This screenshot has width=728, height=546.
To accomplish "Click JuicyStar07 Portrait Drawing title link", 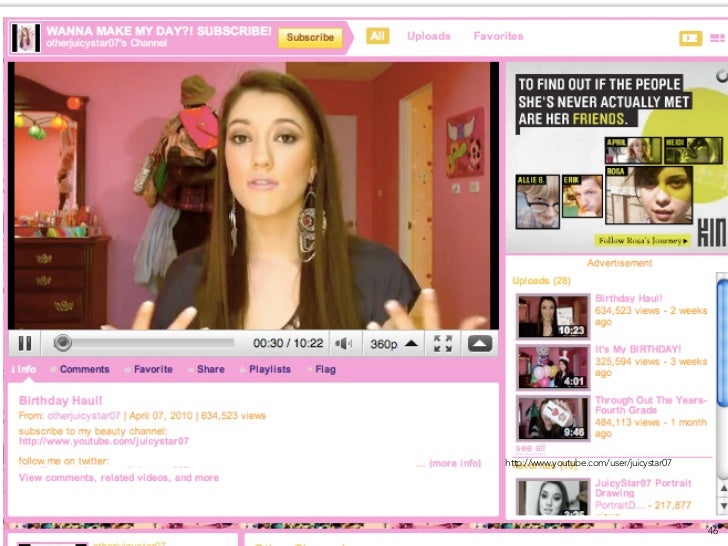I will click(644, 488).
